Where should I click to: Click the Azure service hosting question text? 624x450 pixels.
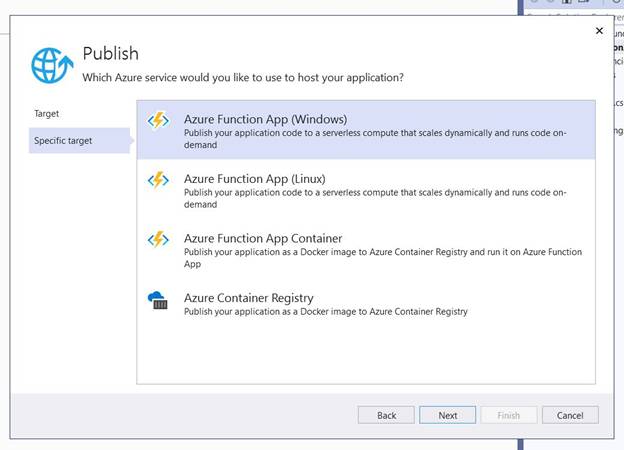click(x=243, y=78)
